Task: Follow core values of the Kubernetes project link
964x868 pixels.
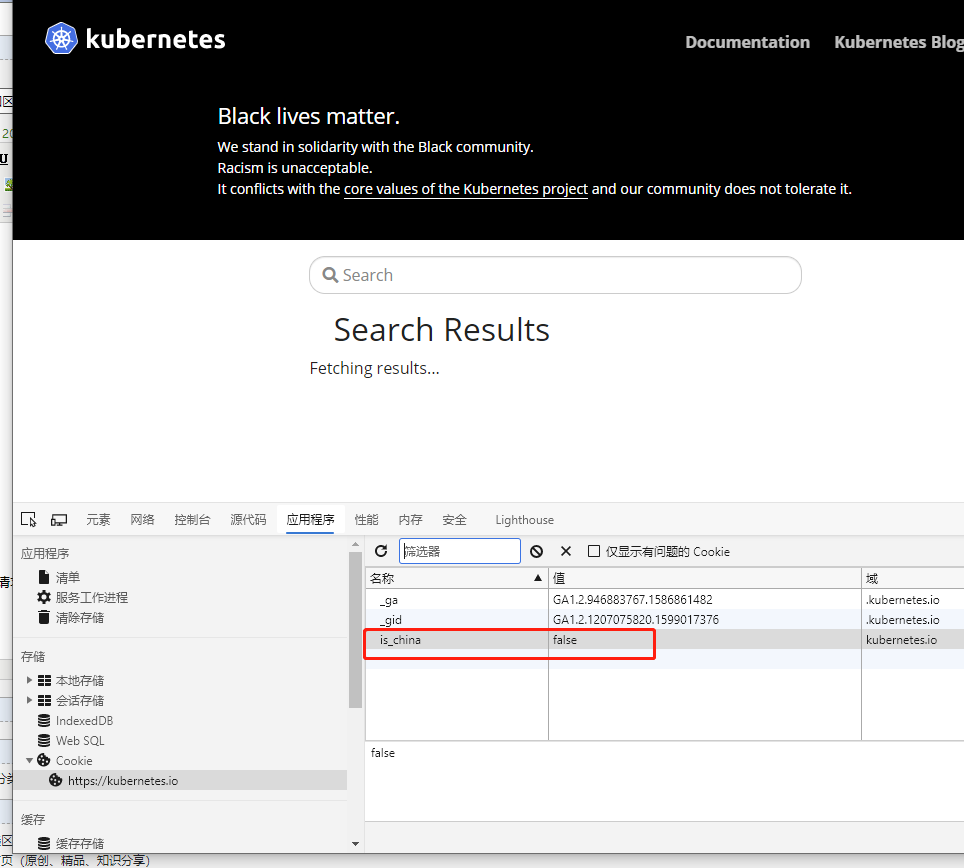Action: click(465, 189)
